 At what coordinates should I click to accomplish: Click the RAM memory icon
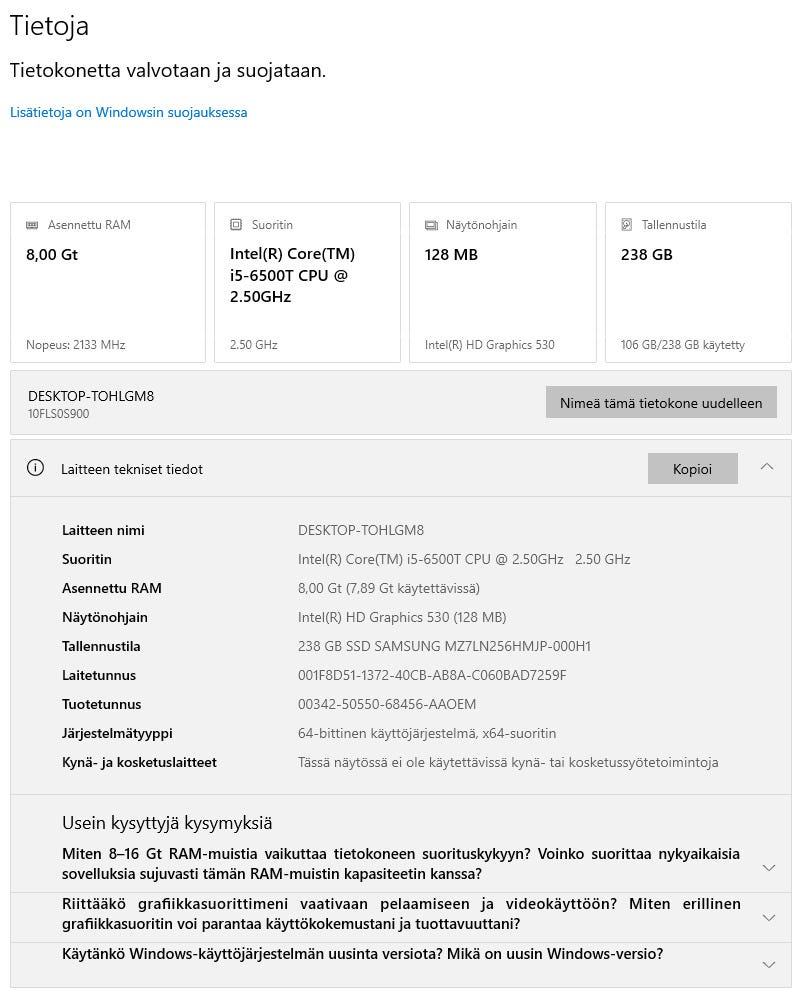point(32,225)
